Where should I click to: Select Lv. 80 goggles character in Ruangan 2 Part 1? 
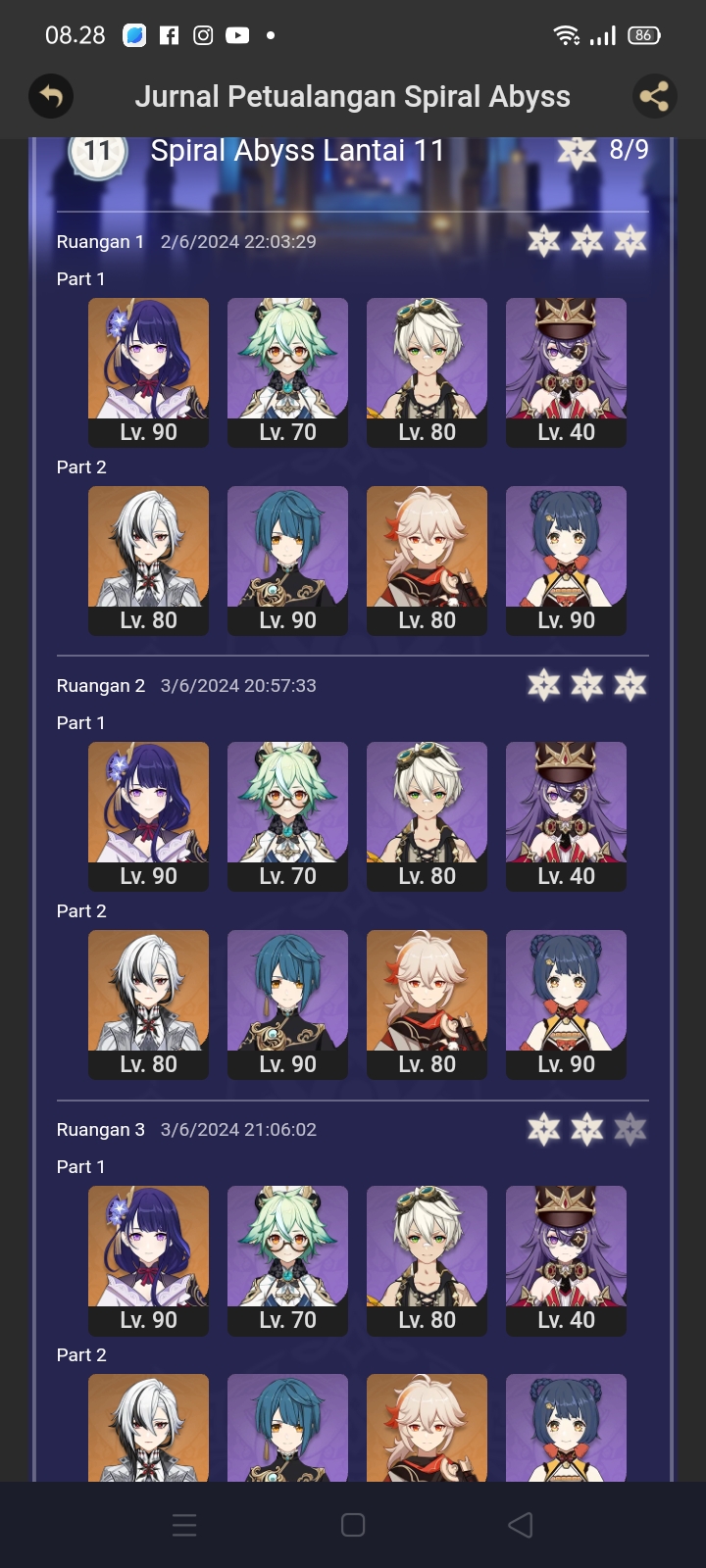[428, 816]
